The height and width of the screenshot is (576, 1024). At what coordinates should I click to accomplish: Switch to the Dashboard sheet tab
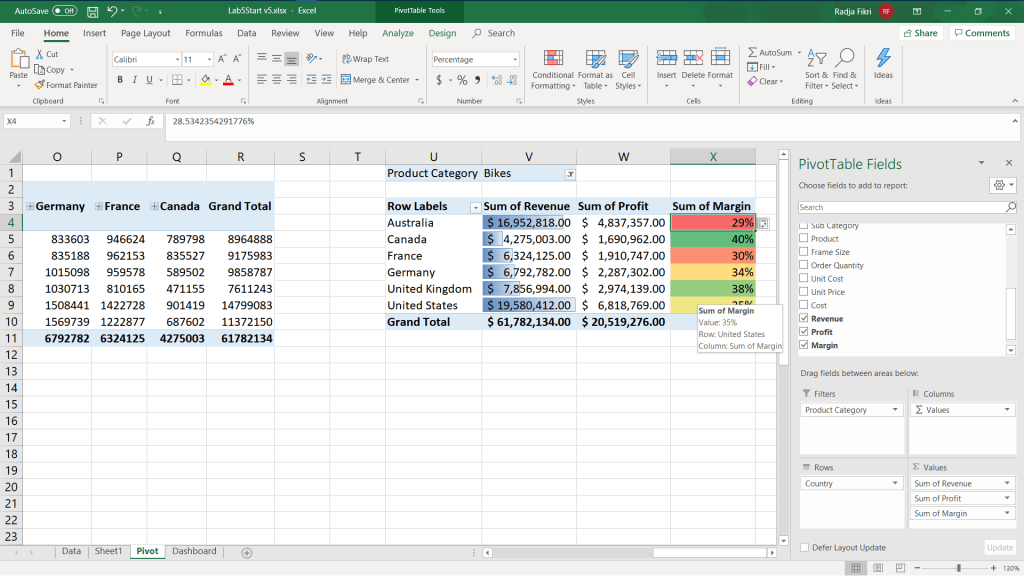(x=193, y=551)
